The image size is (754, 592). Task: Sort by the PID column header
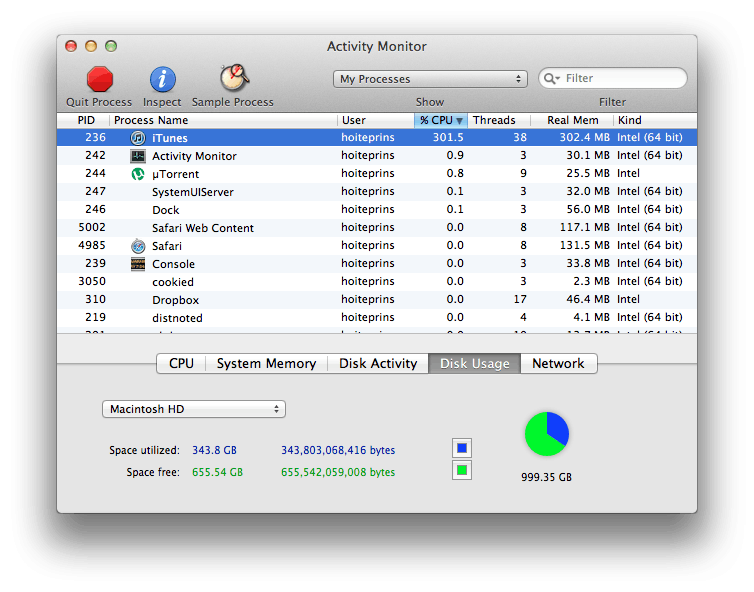(84, 120)
